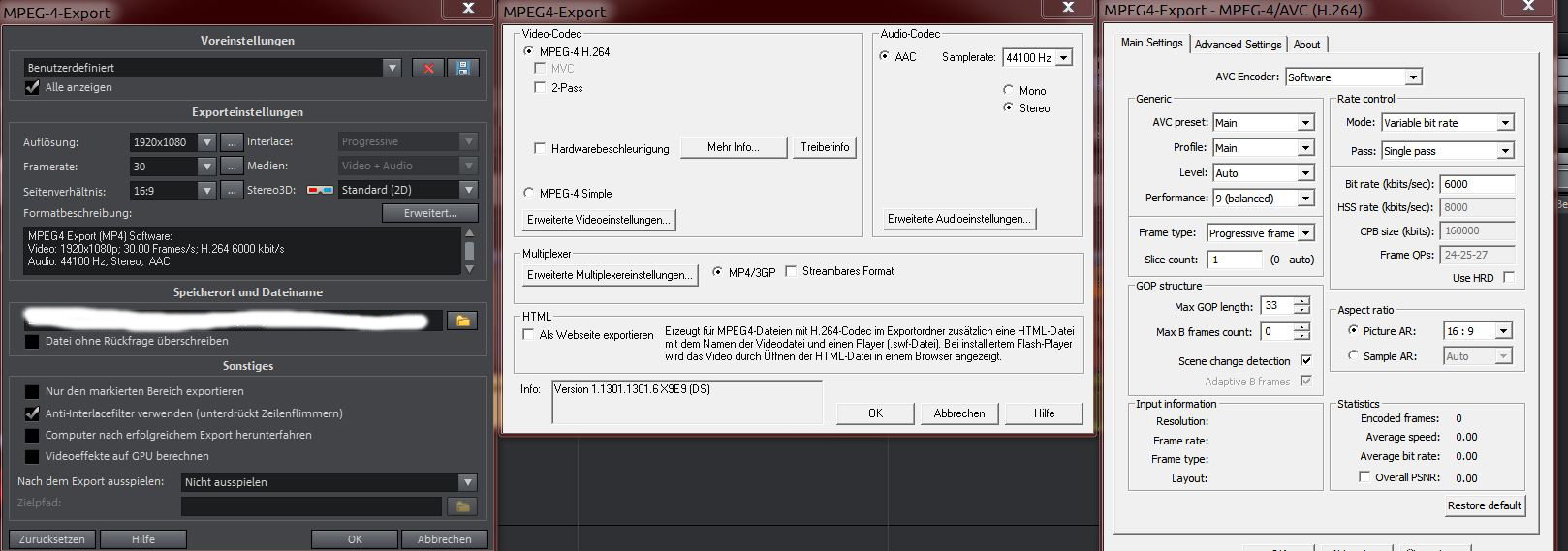Open the Auflösung 1920x1080 dropdown
The height and width of the screenshot is (551, 1568).
click(x=206, y=141)
